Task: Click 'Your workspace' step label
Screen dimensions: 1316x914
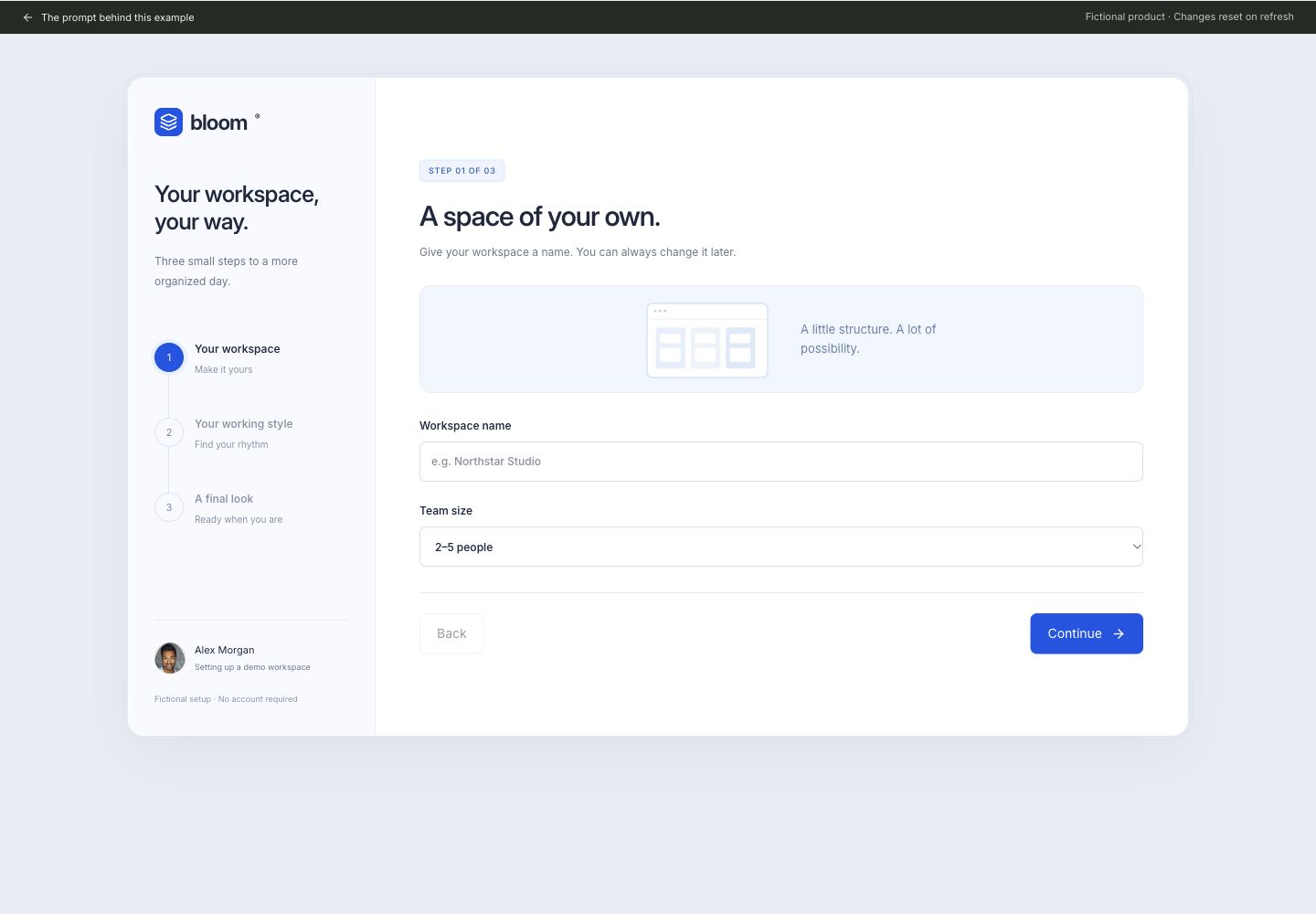Action: coord(238,349)
